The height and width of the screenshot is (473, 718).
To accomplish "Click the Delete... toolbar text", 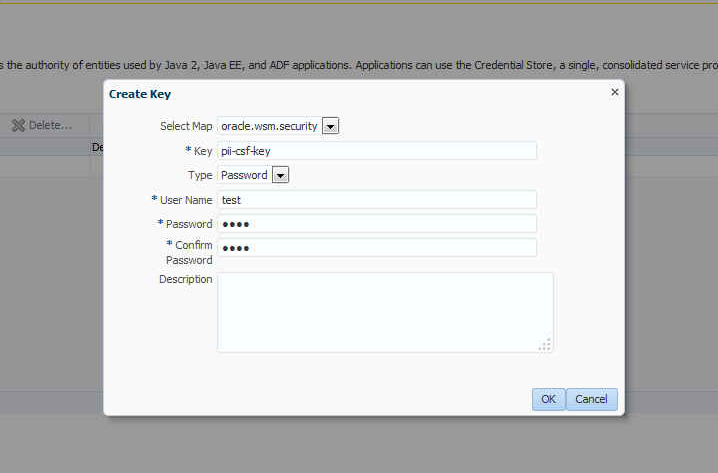I will click(x=50, y=125).
